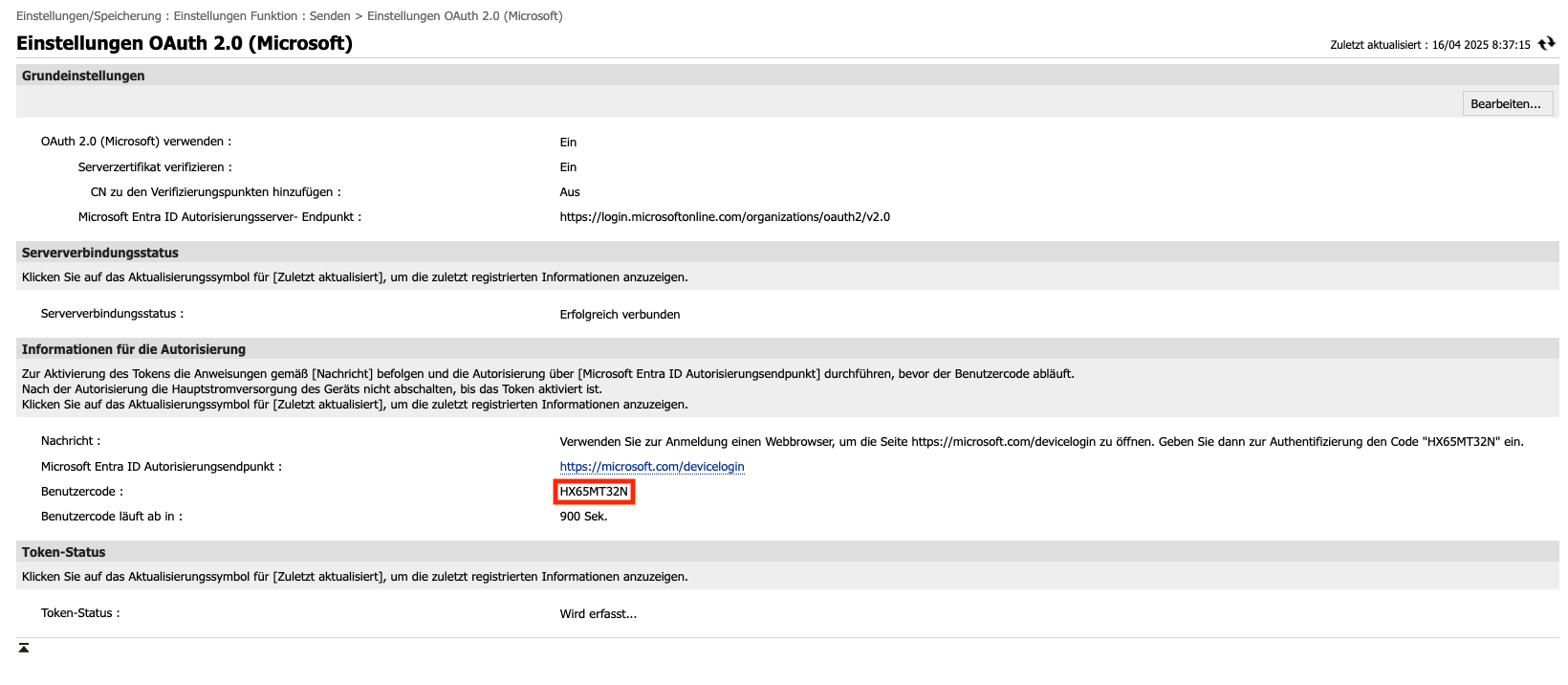The width and height of the screenshot is (1568, 685).
Task: Click the Ein value for OAuth 2.0 verwenden
Action: pos(568,143)
